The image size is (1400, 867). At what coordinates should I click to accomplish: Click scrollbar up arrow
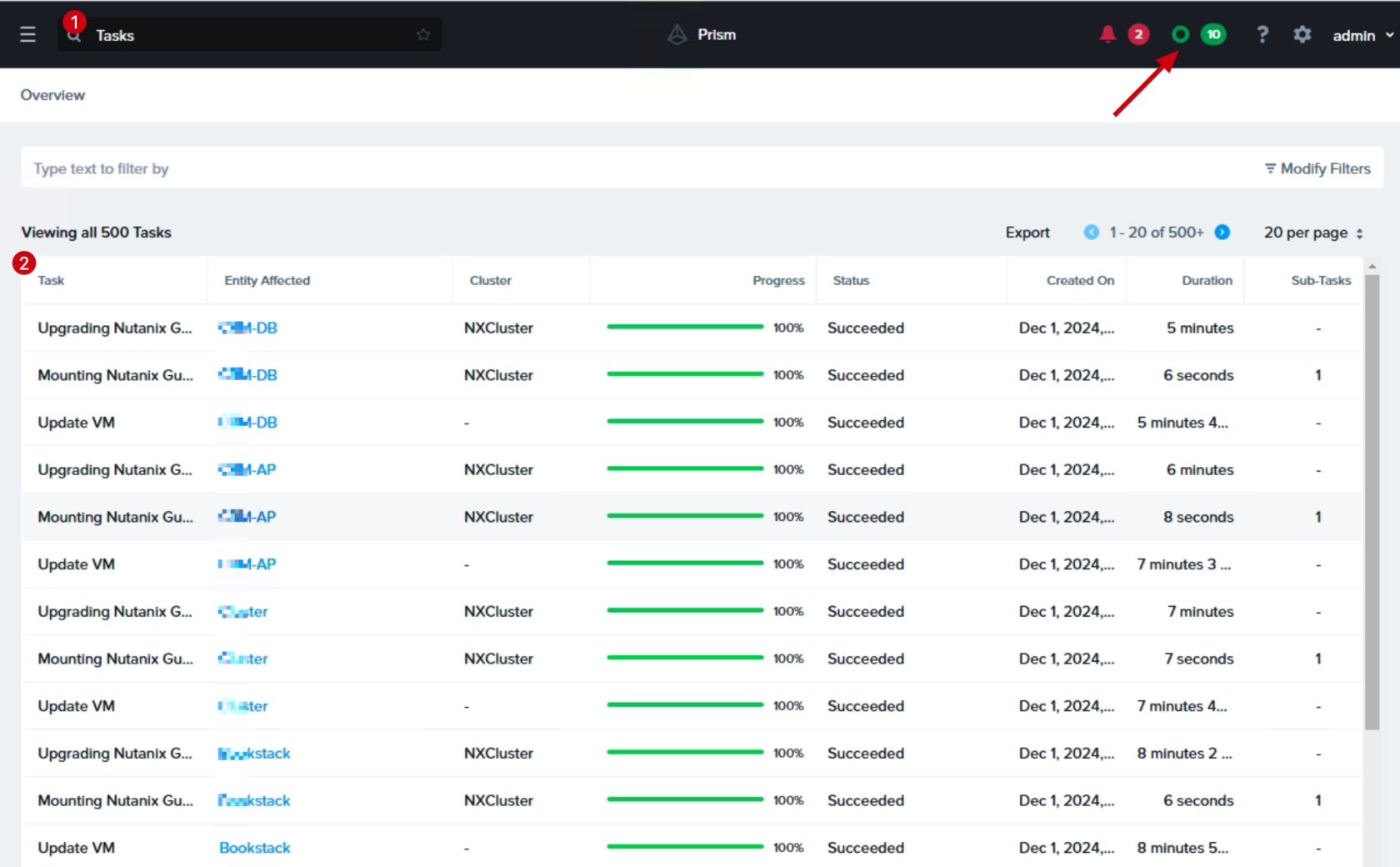click(x=1372, y=266)
